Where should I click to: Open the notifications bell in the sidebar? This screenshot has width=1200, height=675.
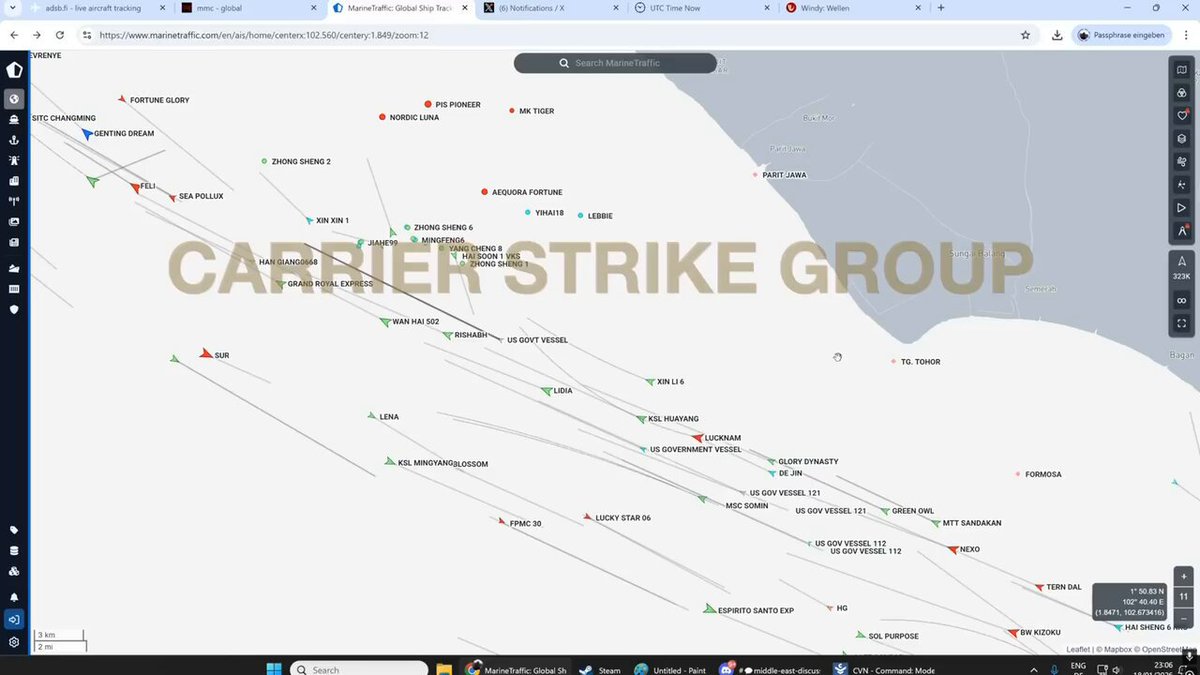pos(14,597)
